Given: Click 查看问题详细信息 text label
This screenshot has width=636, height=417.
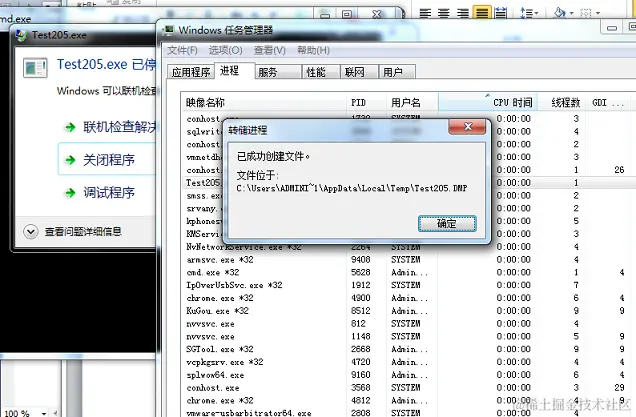Looking at the screenshot, I should (x=83, y=232).
